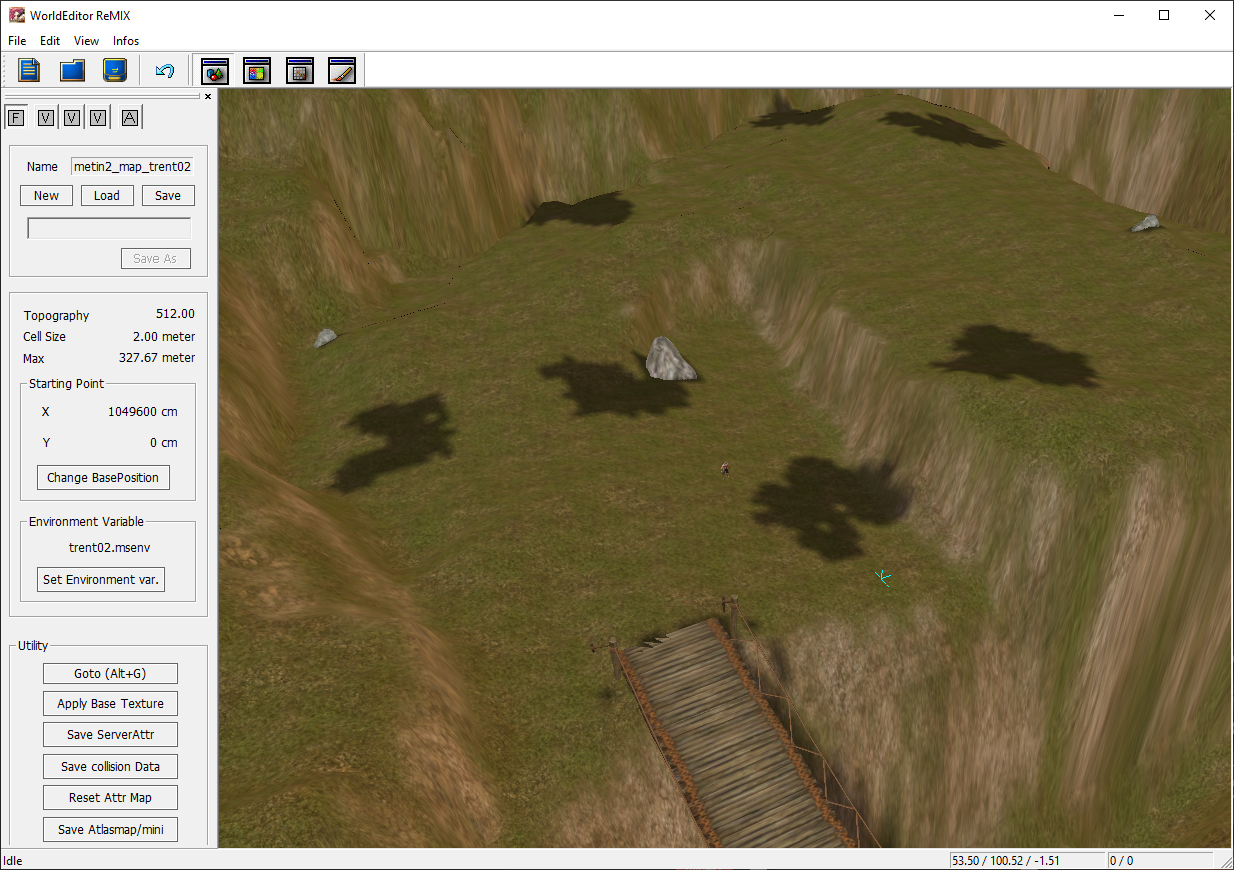
Task: Toggle the grid attribute window icon
Action: point(300,70)
